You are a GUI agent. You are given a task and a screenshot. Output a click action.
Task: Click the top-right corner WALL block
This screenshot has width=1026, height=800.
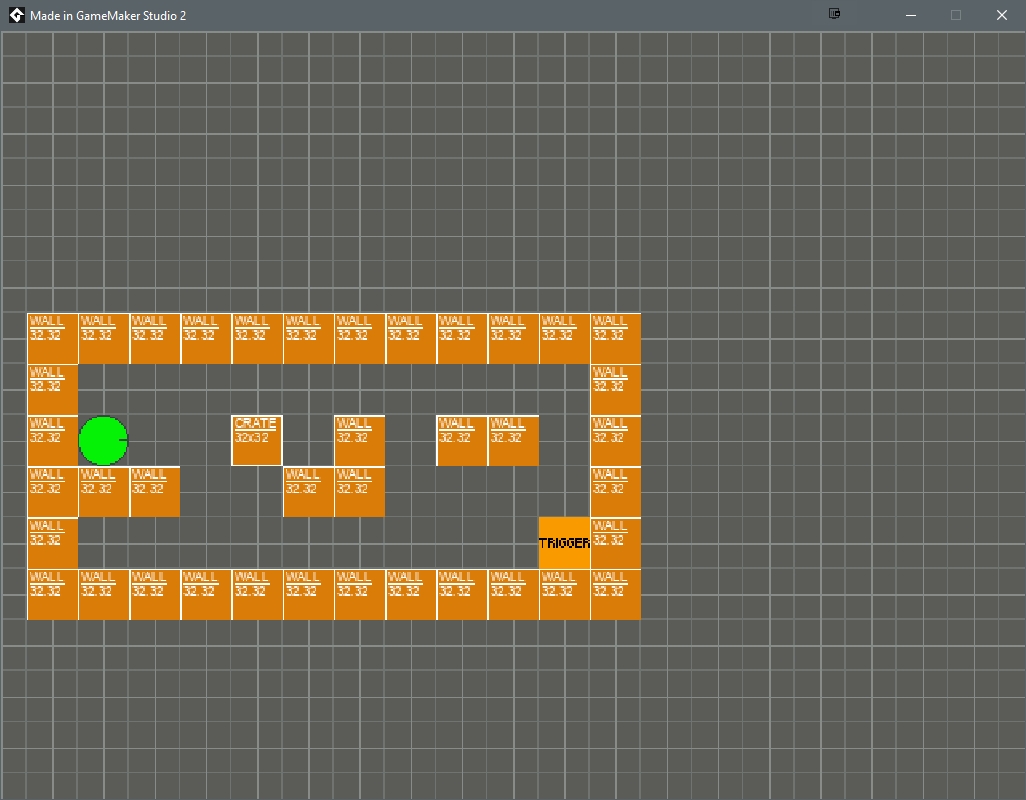tap(613, 338)
